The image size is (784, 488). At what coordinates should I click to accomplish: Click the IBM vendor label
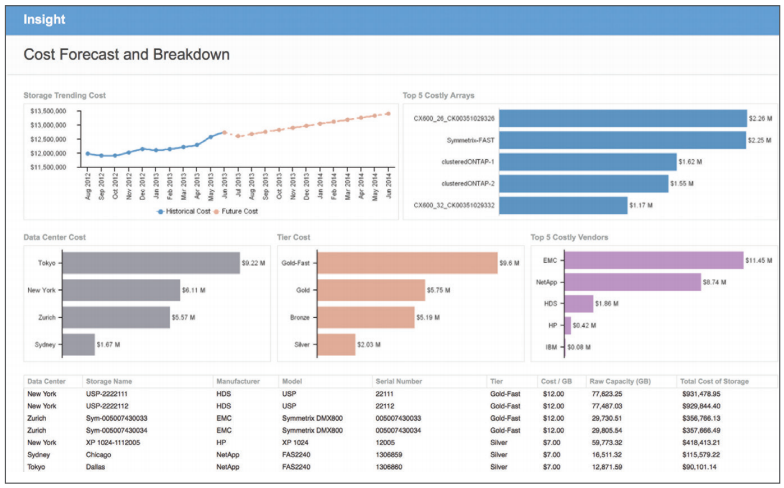coord(551,347)
